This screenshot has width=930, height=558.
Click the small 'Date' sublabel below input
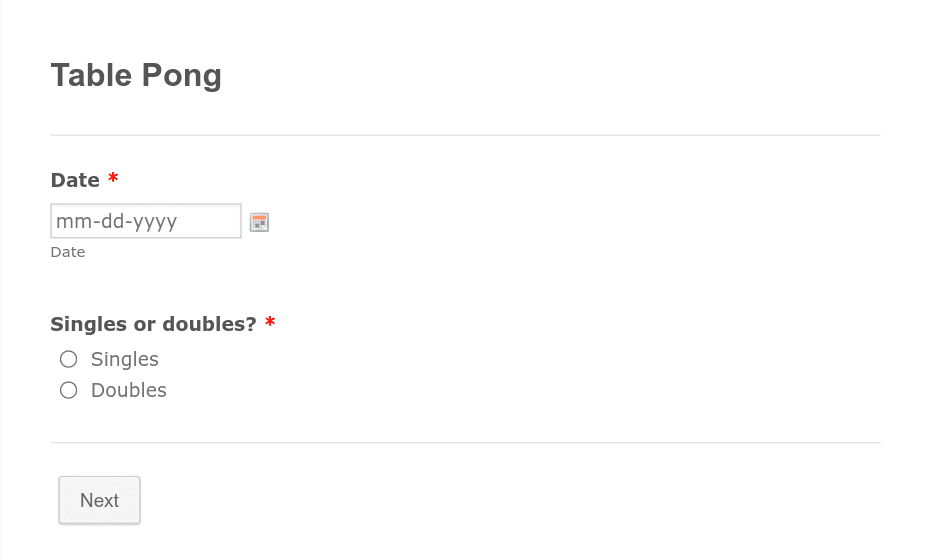[x=68, y=252]
